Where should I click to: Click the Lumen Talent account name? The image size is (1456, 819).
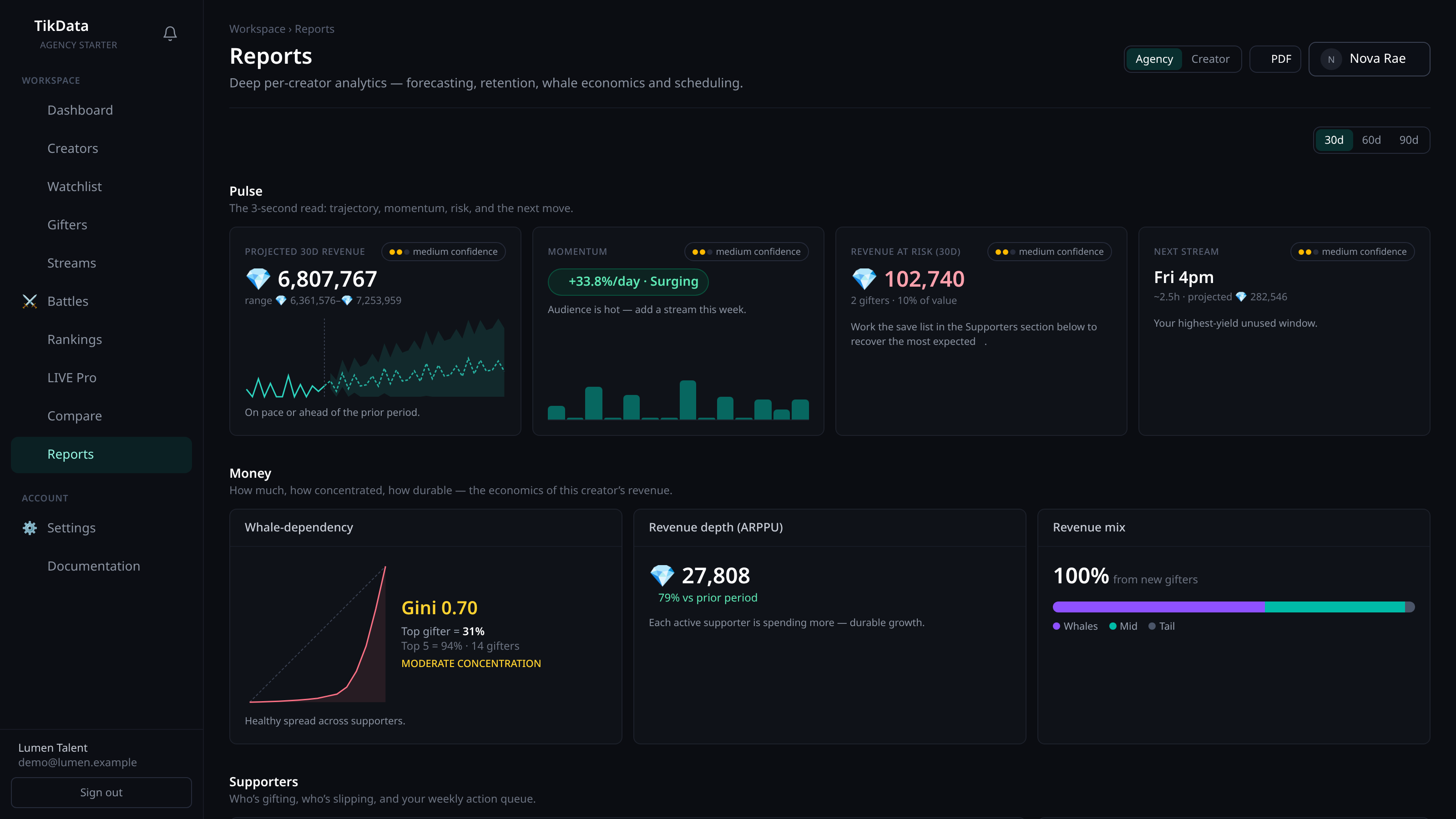coord(53,748)
